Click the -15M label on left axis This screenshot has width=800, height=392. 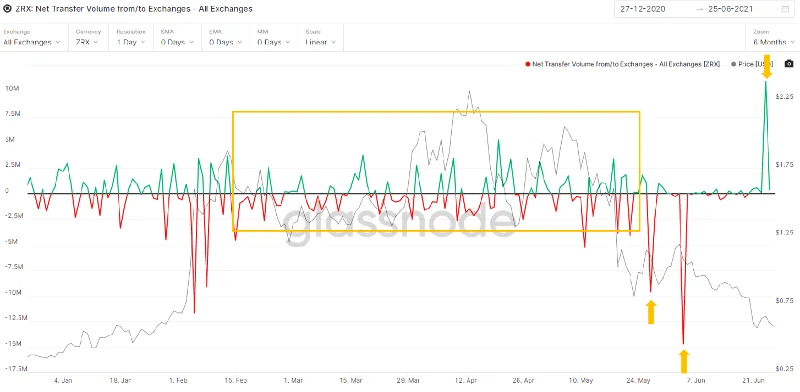12,344
